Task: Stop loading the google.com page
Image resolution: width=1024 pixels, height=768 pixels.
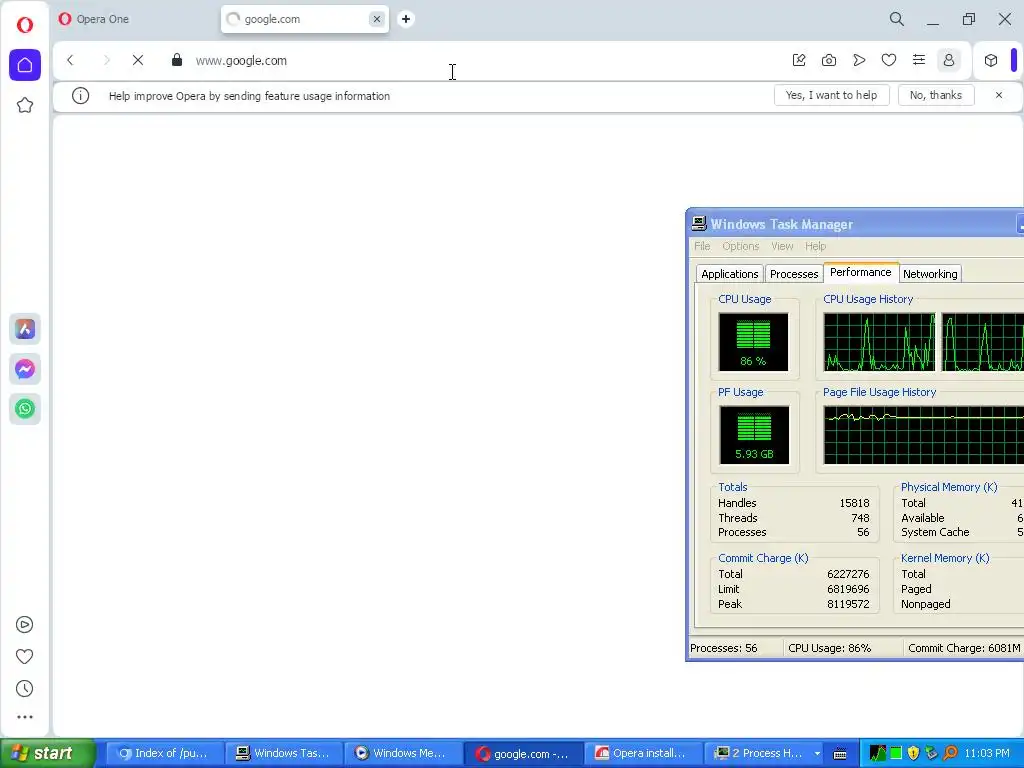Action: click(x=138, y=60)
